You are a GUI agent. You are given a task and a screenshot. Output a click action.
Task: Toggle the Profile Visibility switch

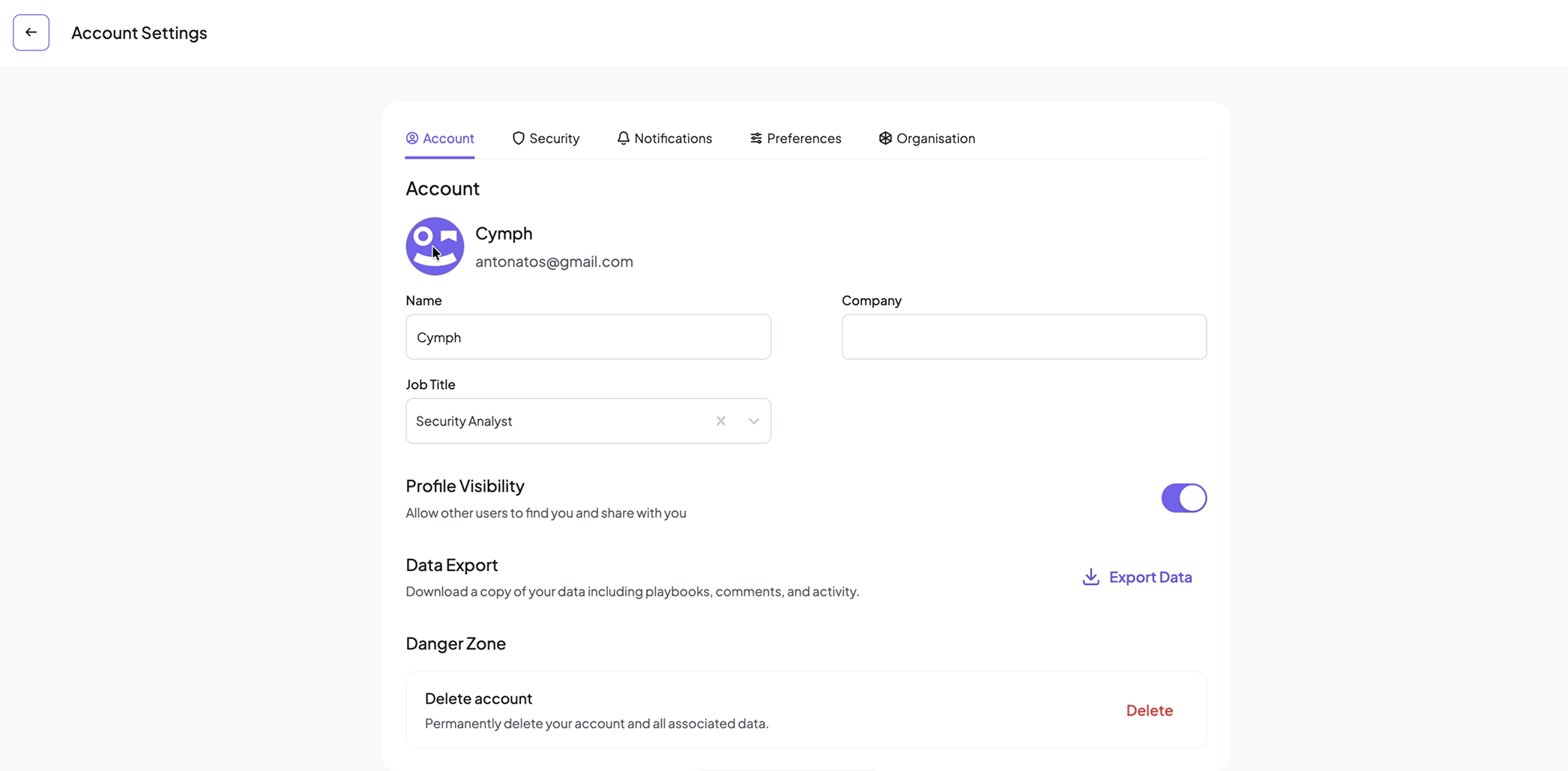click(1184, 498)
